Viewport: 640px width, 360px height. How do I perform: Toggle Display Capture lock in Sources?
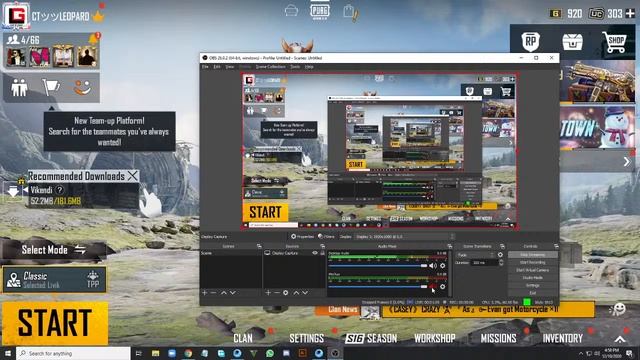click(322, 253)
